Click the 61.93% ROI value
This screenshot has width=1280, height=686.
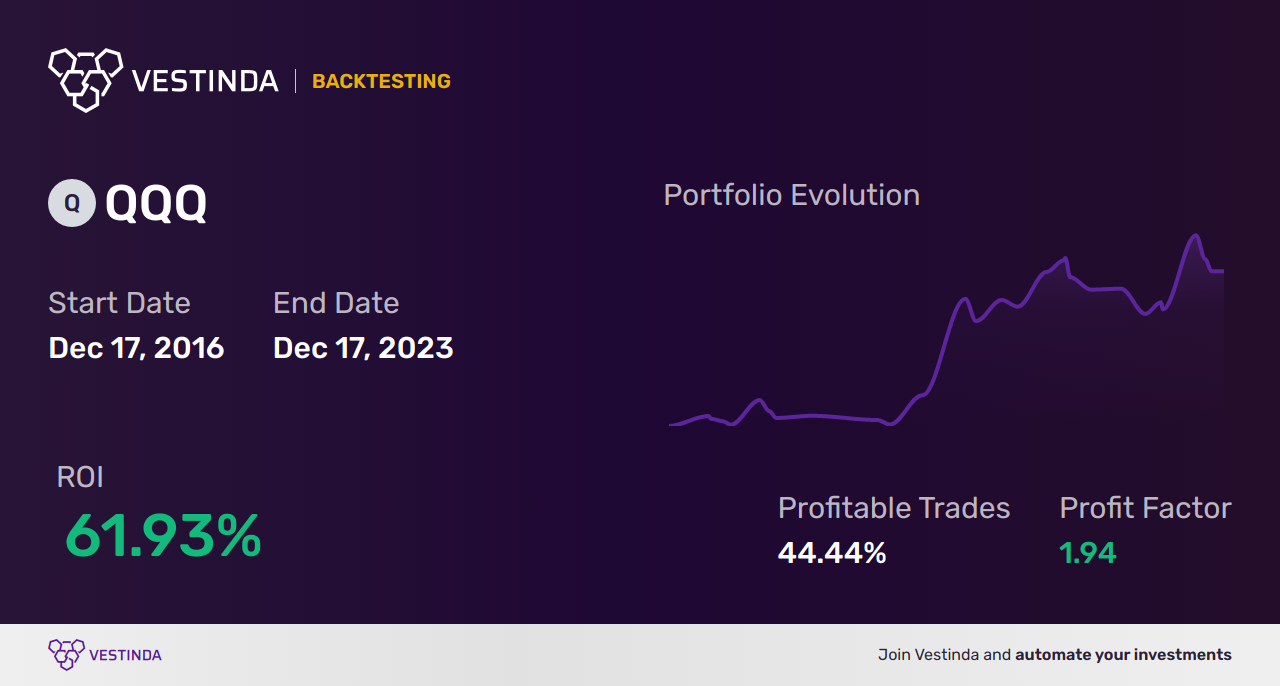pos(163,536)
